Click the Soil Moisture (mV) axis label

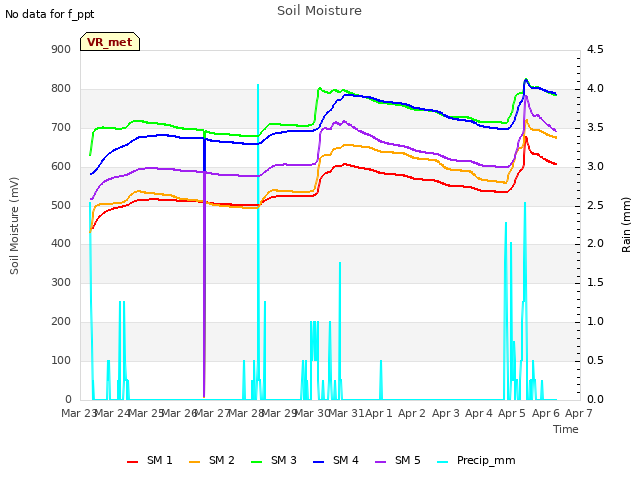[x=14, y=225]
